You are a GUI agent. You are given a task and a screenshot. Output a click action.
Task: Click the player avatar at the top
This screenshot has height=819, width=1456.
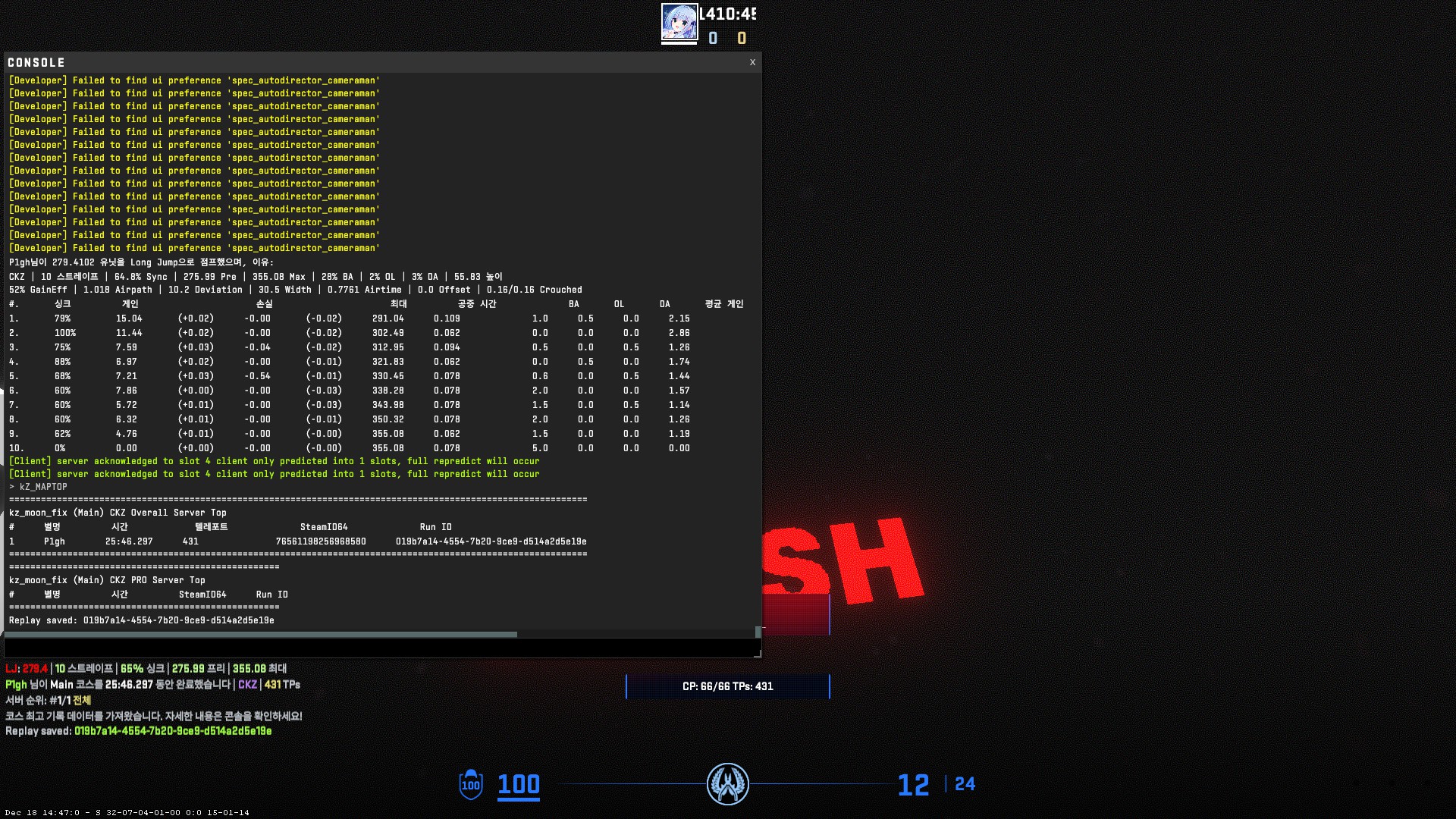coord(679,22)
